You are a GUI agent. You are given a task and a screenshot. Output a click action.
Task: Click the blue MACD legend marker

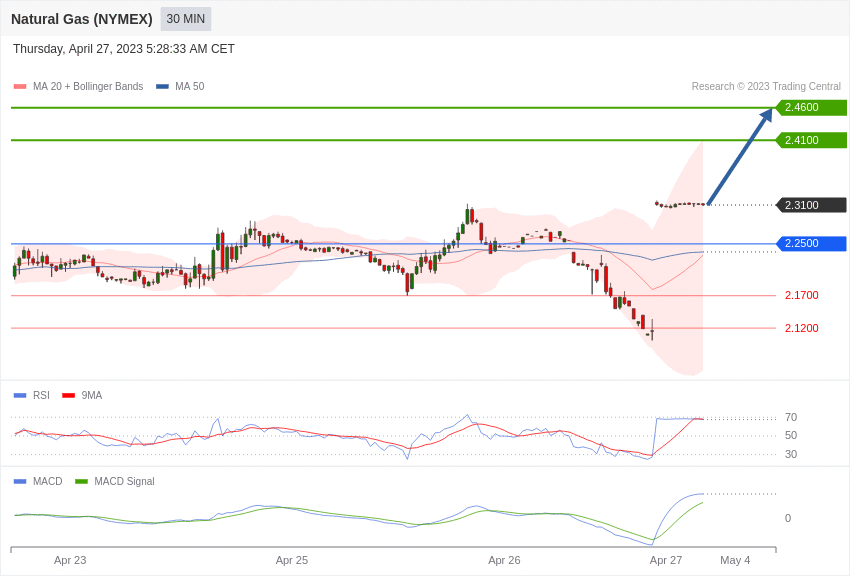pyautogui.click(x=20, y=482)
